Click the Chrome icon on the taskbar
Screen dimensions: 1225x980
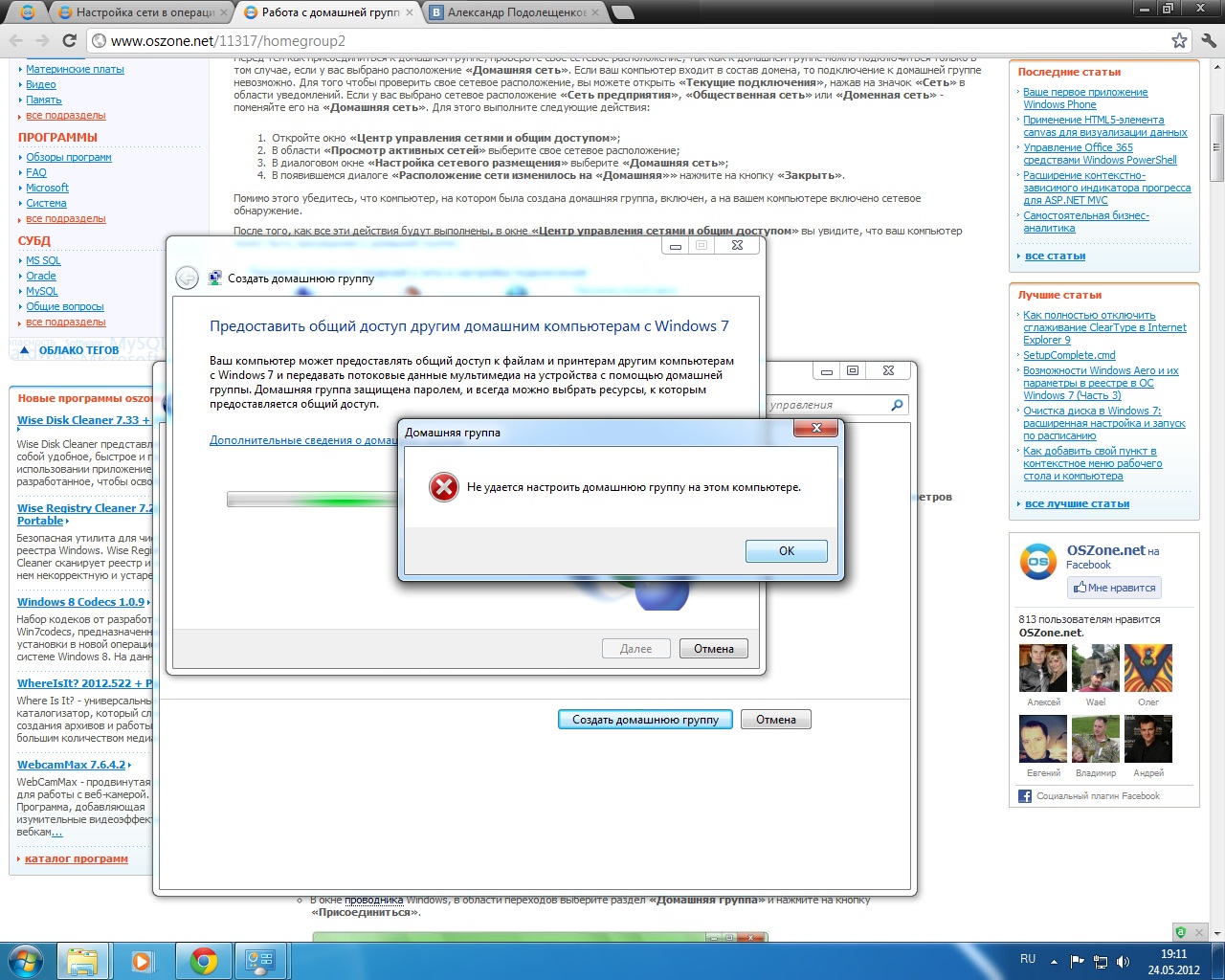pyautogui.click(x=203, y=960)
